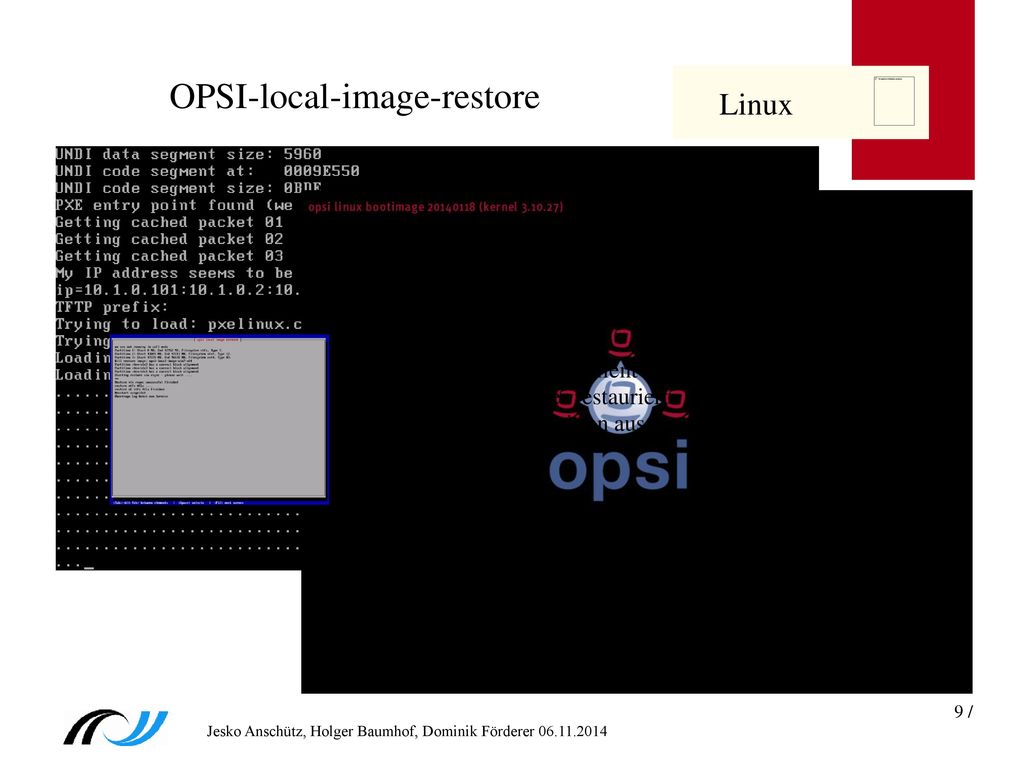The width and height of the screenshot is (1024, 768).
Task: Click "Getting cached packet 02" line
Action: point(169,239)
